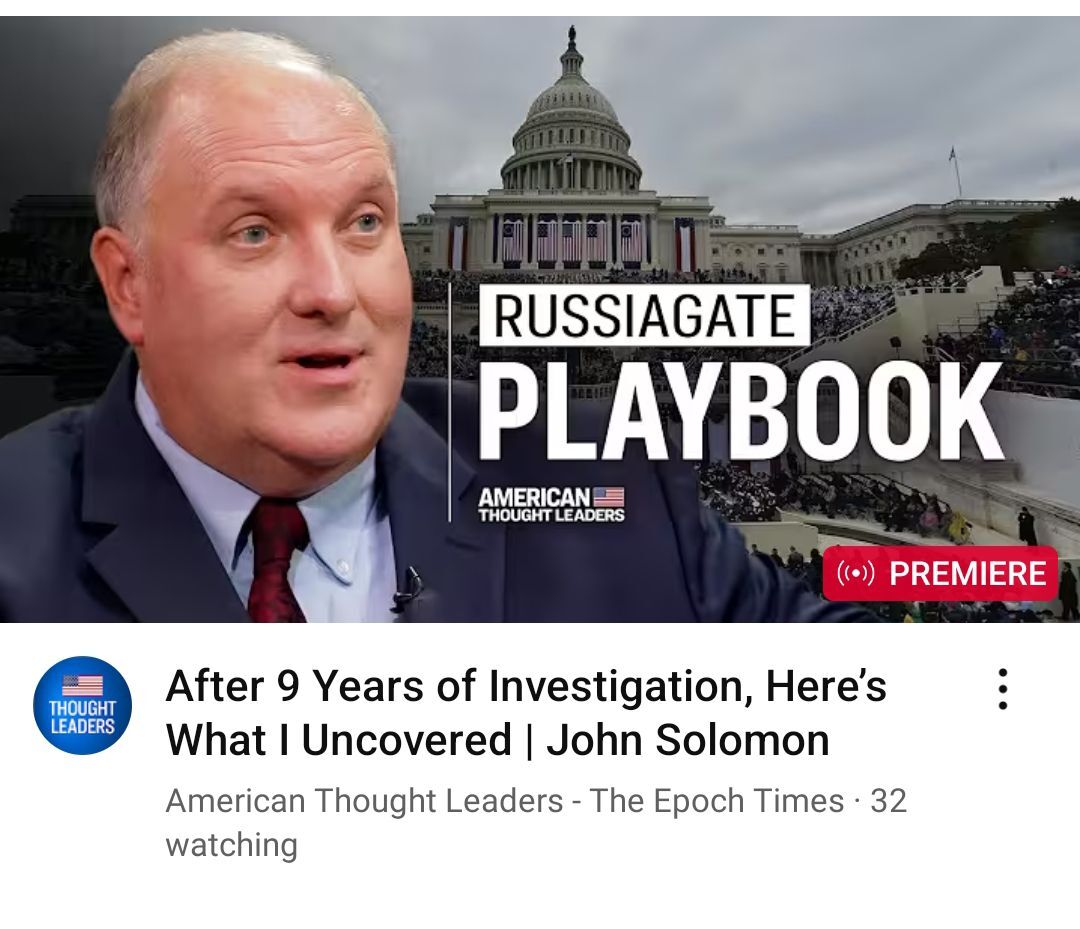Click the word watching below channel name
The image size is (1080, 929).
(x=231, y=845)
